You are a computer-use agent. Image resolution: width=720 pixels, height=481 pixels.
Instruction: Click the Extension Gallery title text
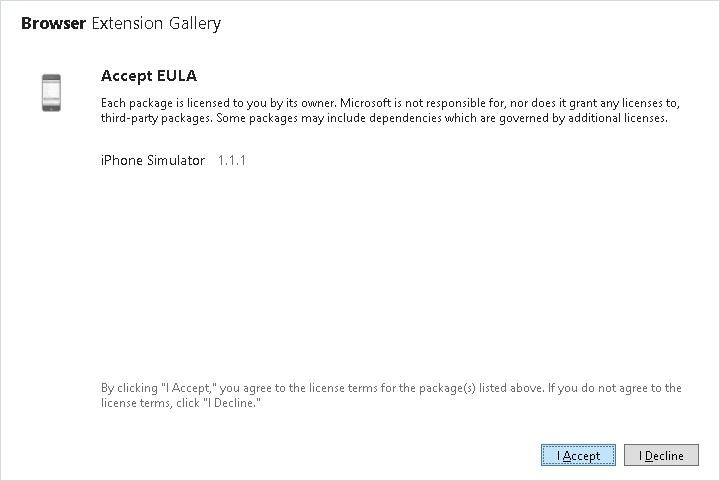(x=156, y=23)
